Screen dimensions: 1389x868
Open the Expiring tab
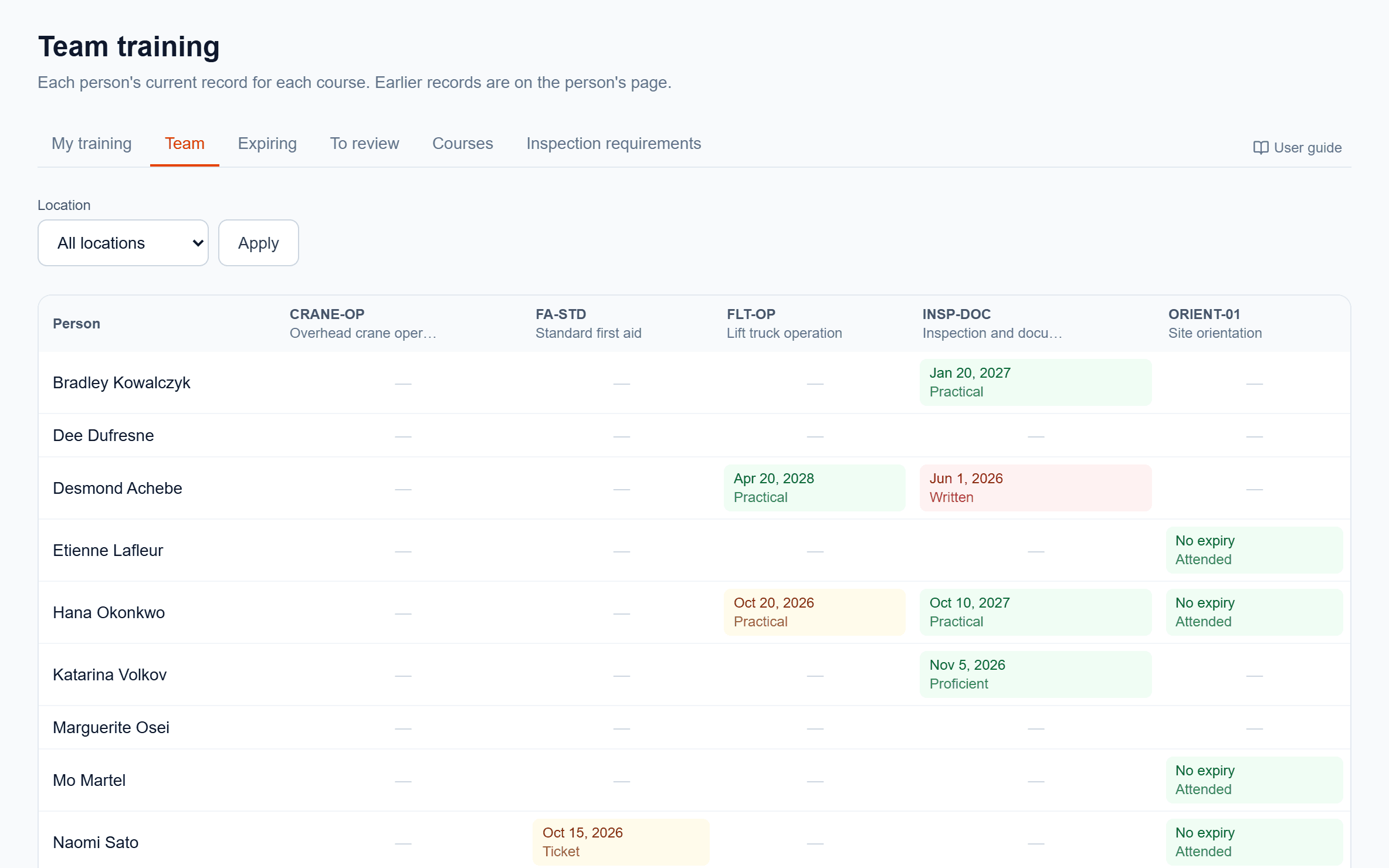point(267,144)
